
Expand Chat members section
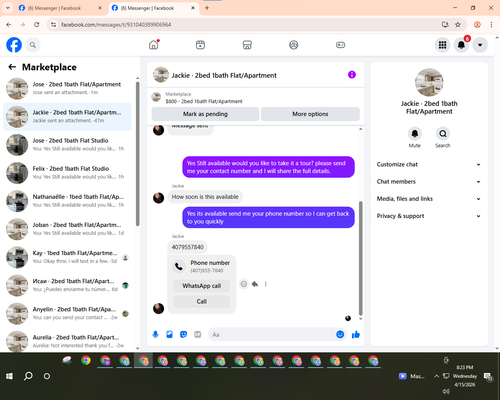429,182
